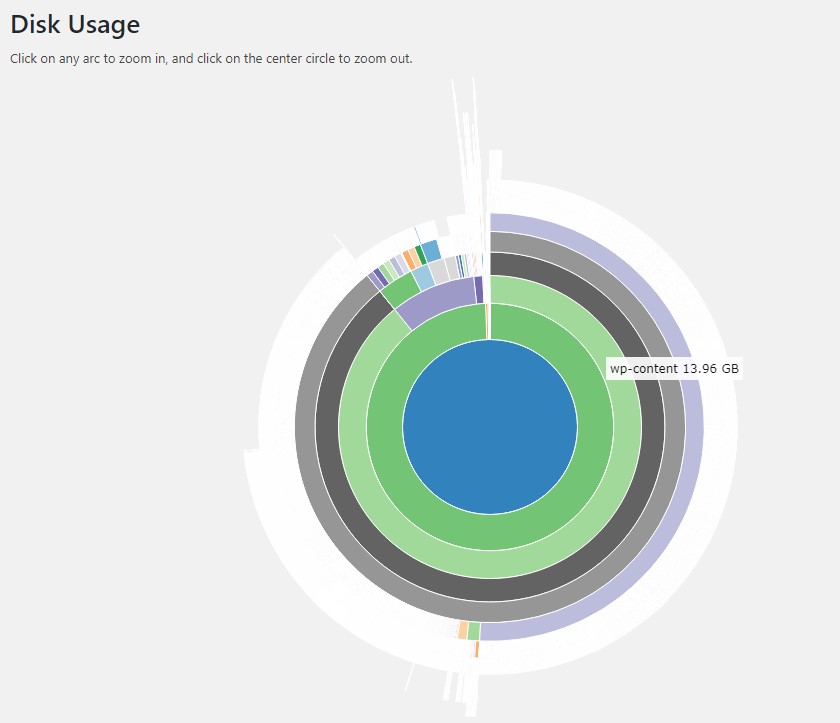Select the darker orange segment in the top cluster
The height and width of the screenshot is (723, 840).
pyautogui.click(x=410, y=258)
